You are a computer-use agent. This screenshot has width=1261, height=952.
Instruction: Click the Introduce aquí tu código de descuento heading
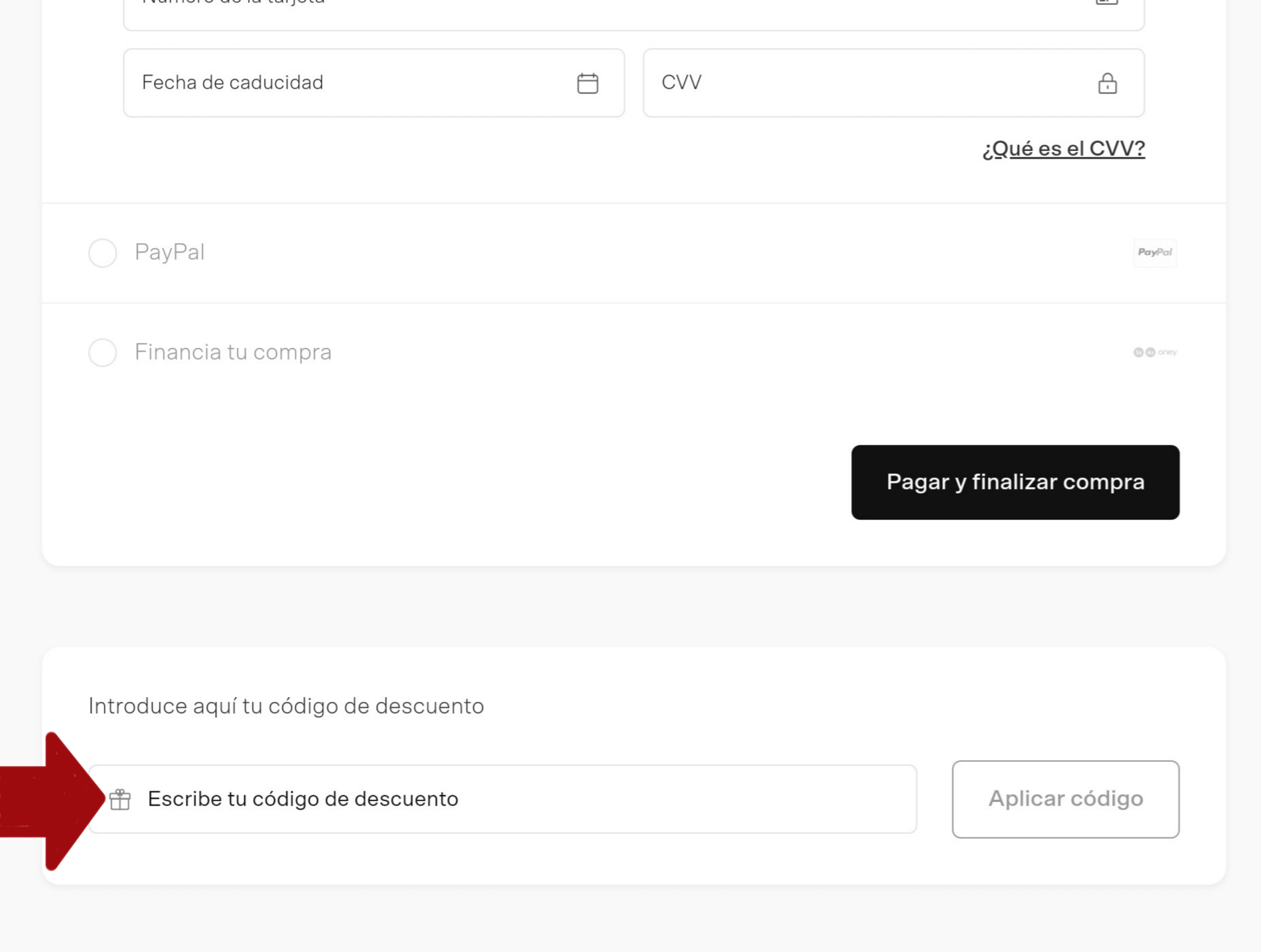point(286,706)
